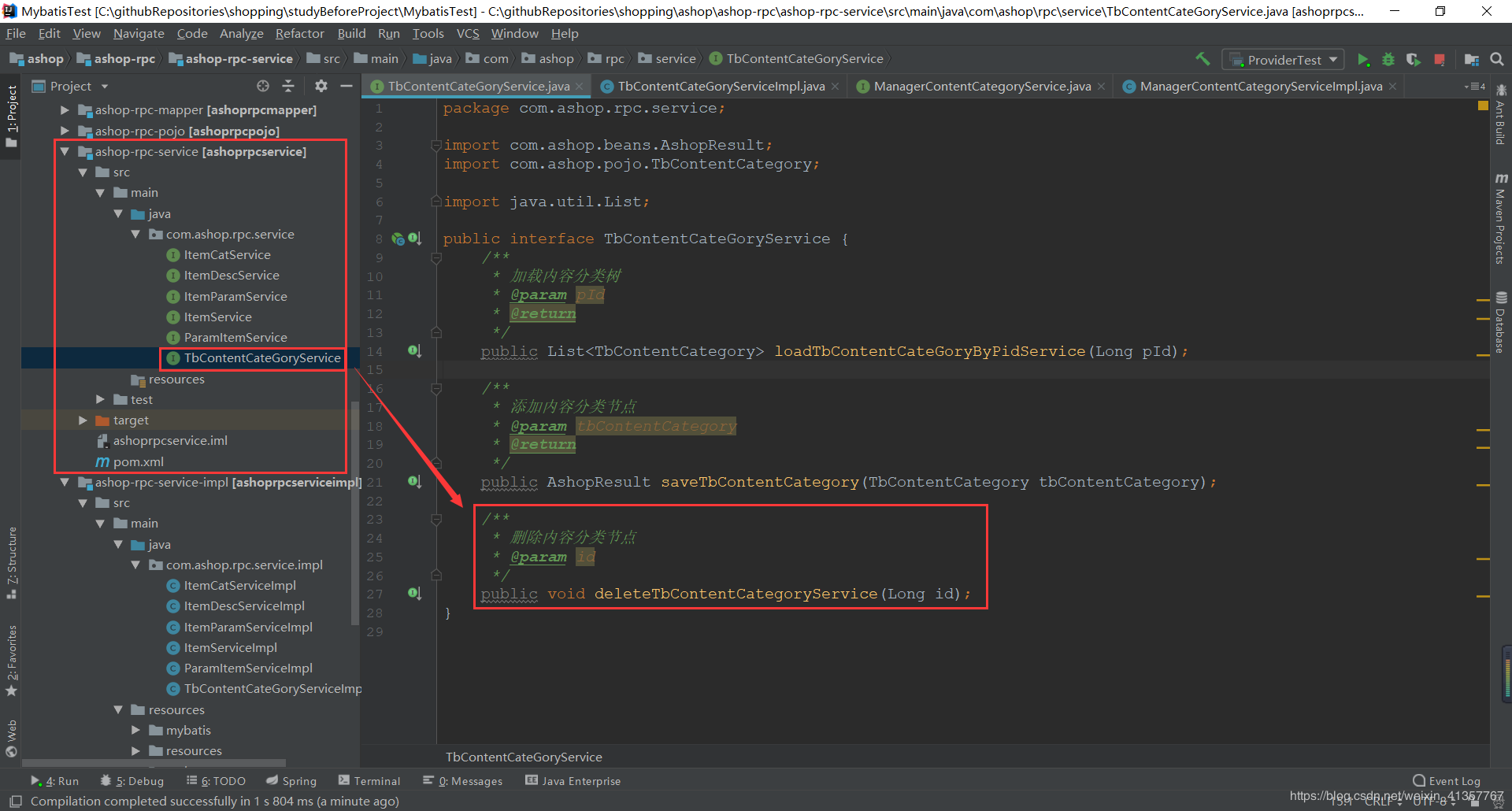Open the Refactor menu

pos(299,34)
